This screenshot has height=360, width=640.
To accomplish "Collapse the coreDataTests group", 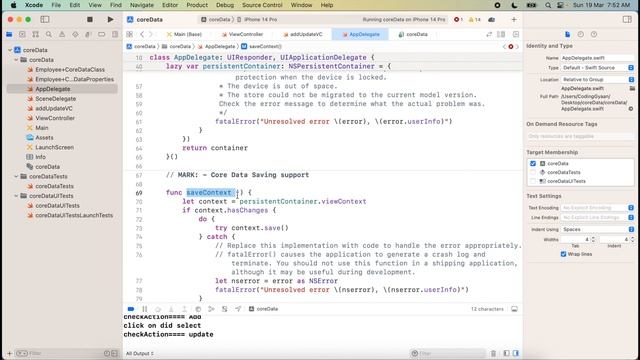I will pos(16,176).
